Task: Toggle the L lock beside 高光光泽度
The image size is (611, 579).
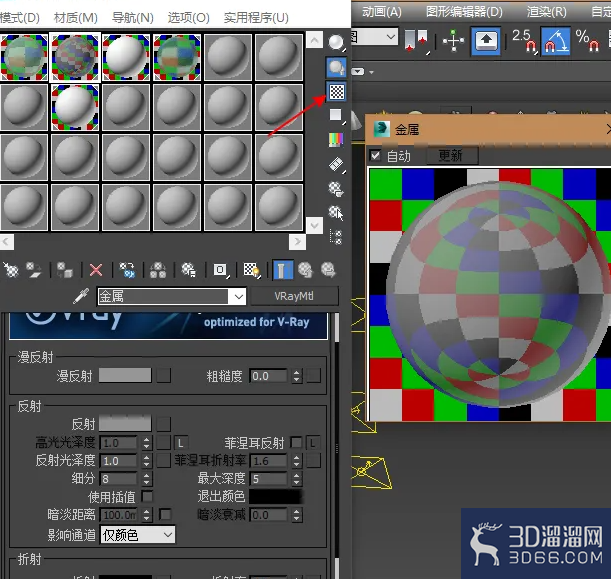Action: tap(180, 443)
